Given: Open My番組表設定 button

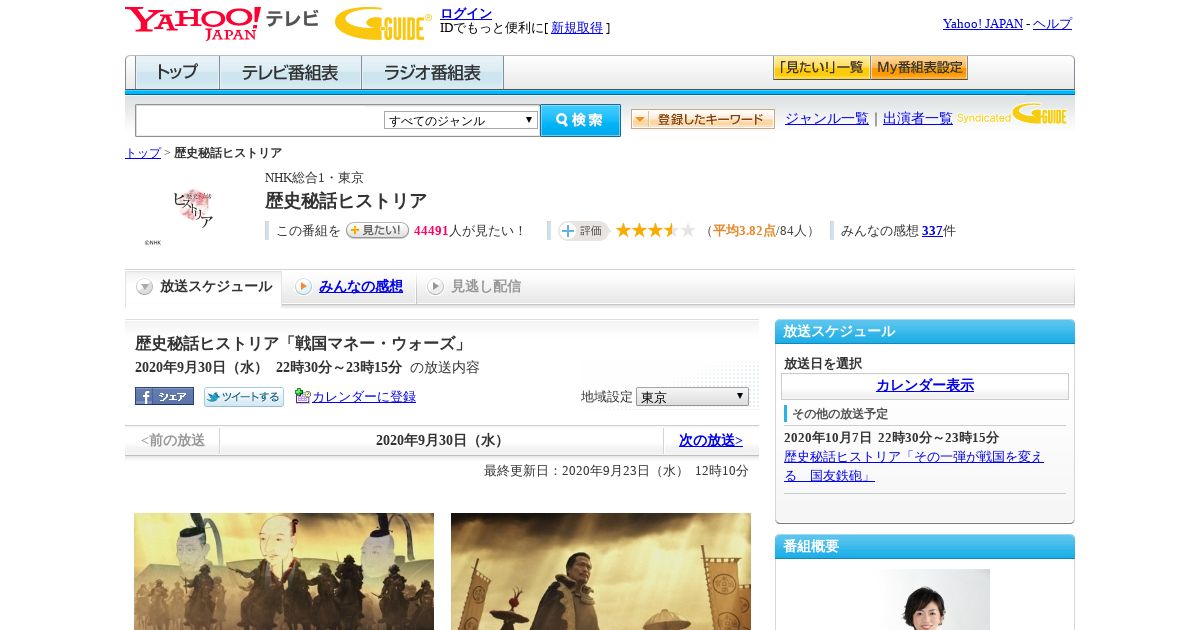Looking at the screenshot, I should click(919, 68).
